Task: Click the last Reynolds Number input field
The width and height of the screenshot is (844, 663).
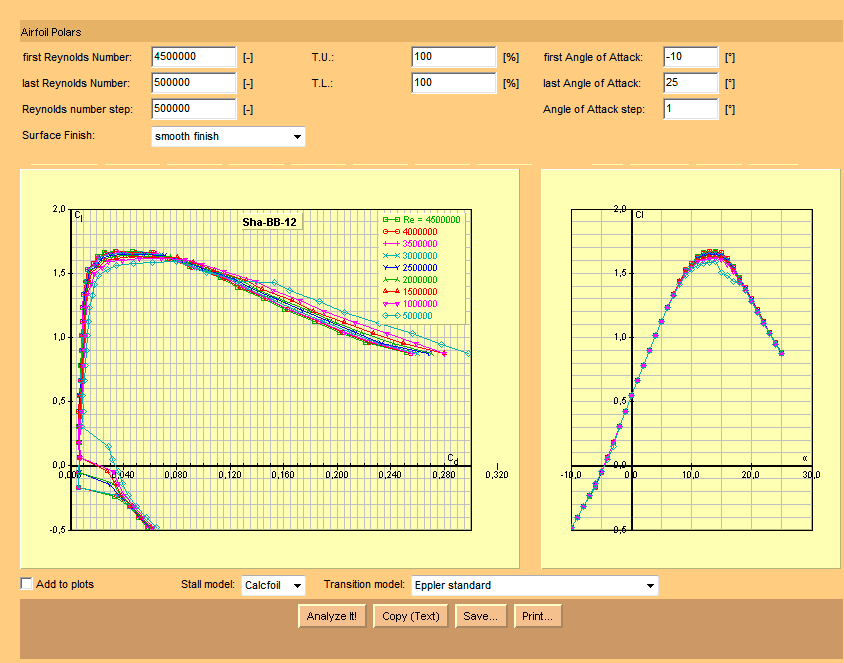Action: tap(193, 83)
